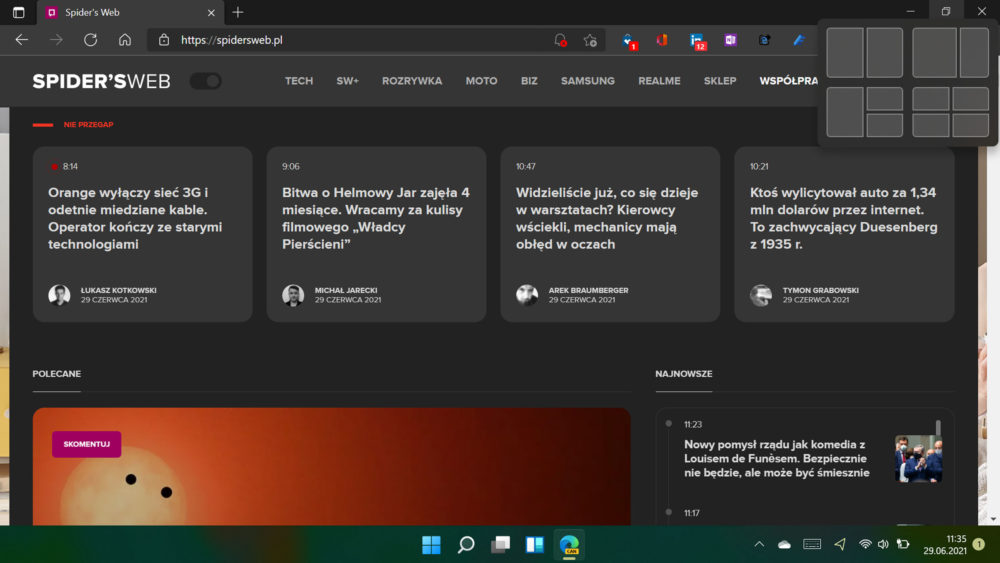Open Task View on the taskbar
The height and width of the screenshot is (563, 1000).
click(x=500, y=545)
